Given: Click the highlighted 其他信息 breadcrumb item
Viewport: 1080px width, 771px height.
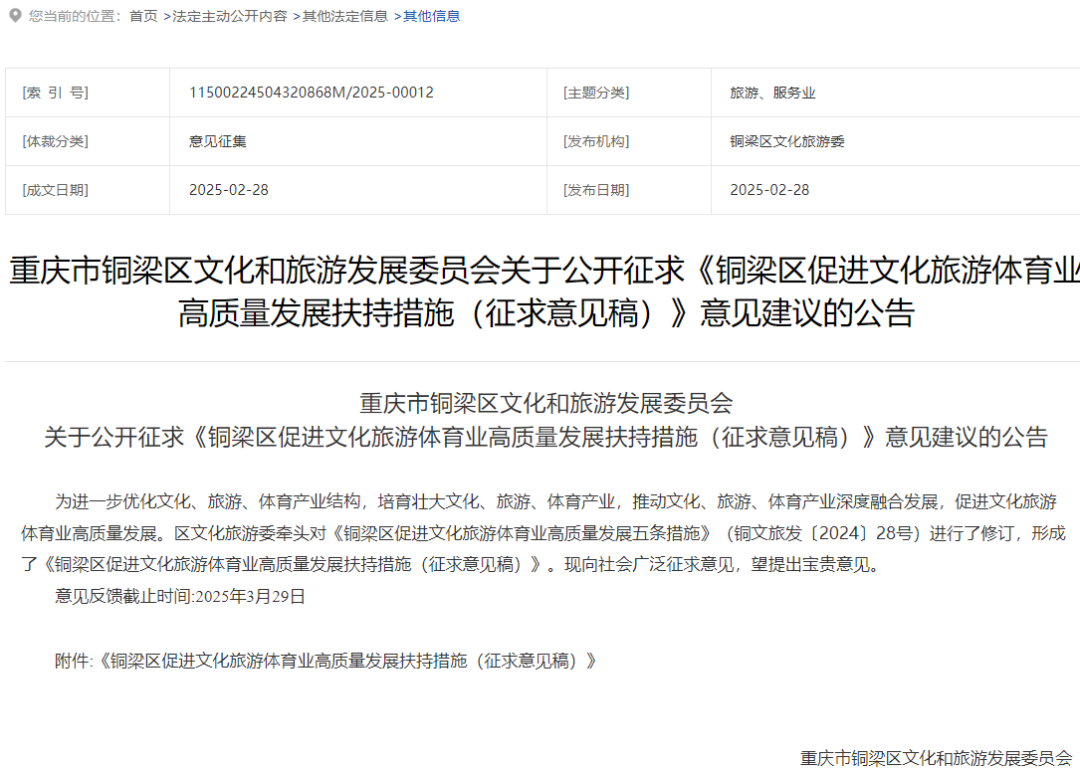Looking at the screenshot, I should 432,16.
